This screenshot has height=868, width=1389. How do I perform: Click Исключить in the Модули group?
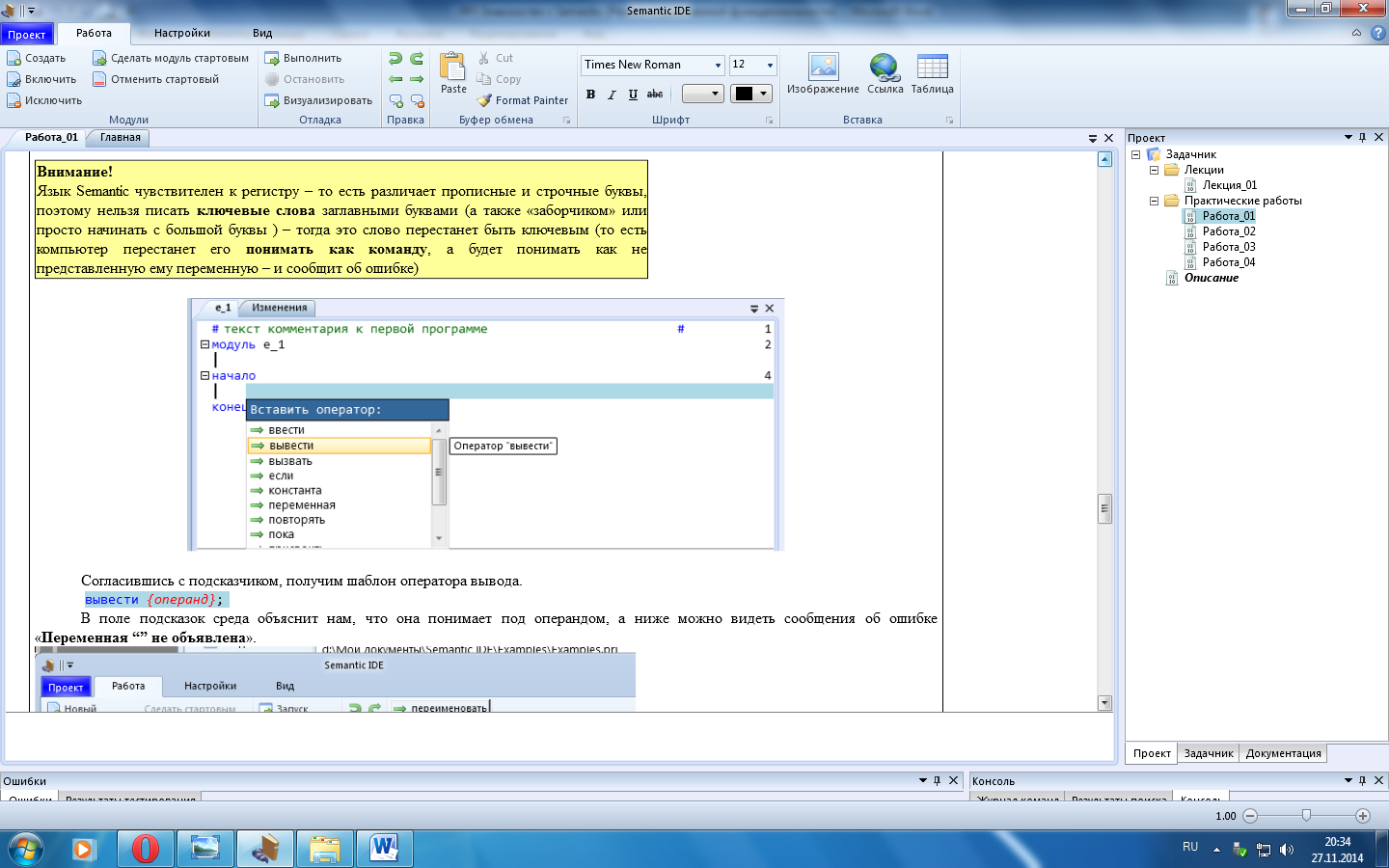click(x=44, y=100)
